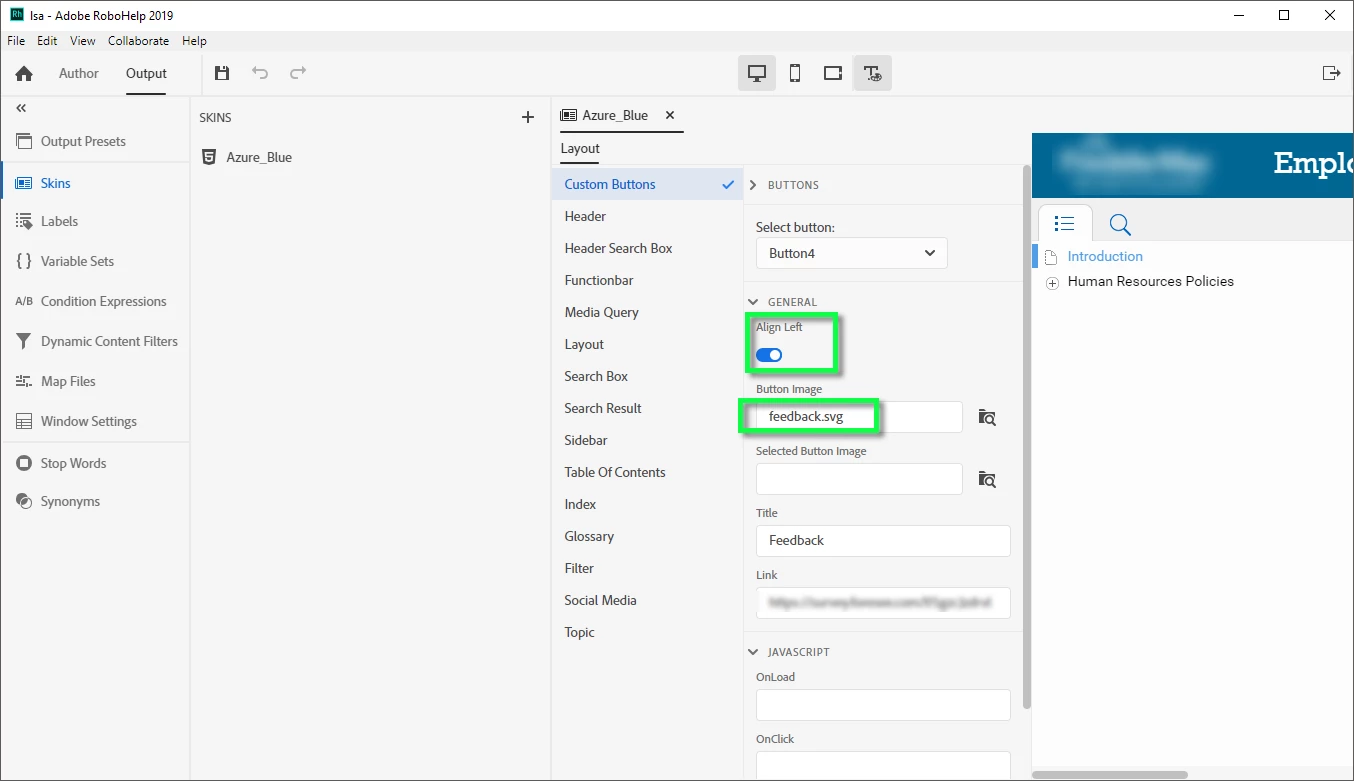Select Header layout item
This screenshot has width=1354, height=781.
[647, 216]
